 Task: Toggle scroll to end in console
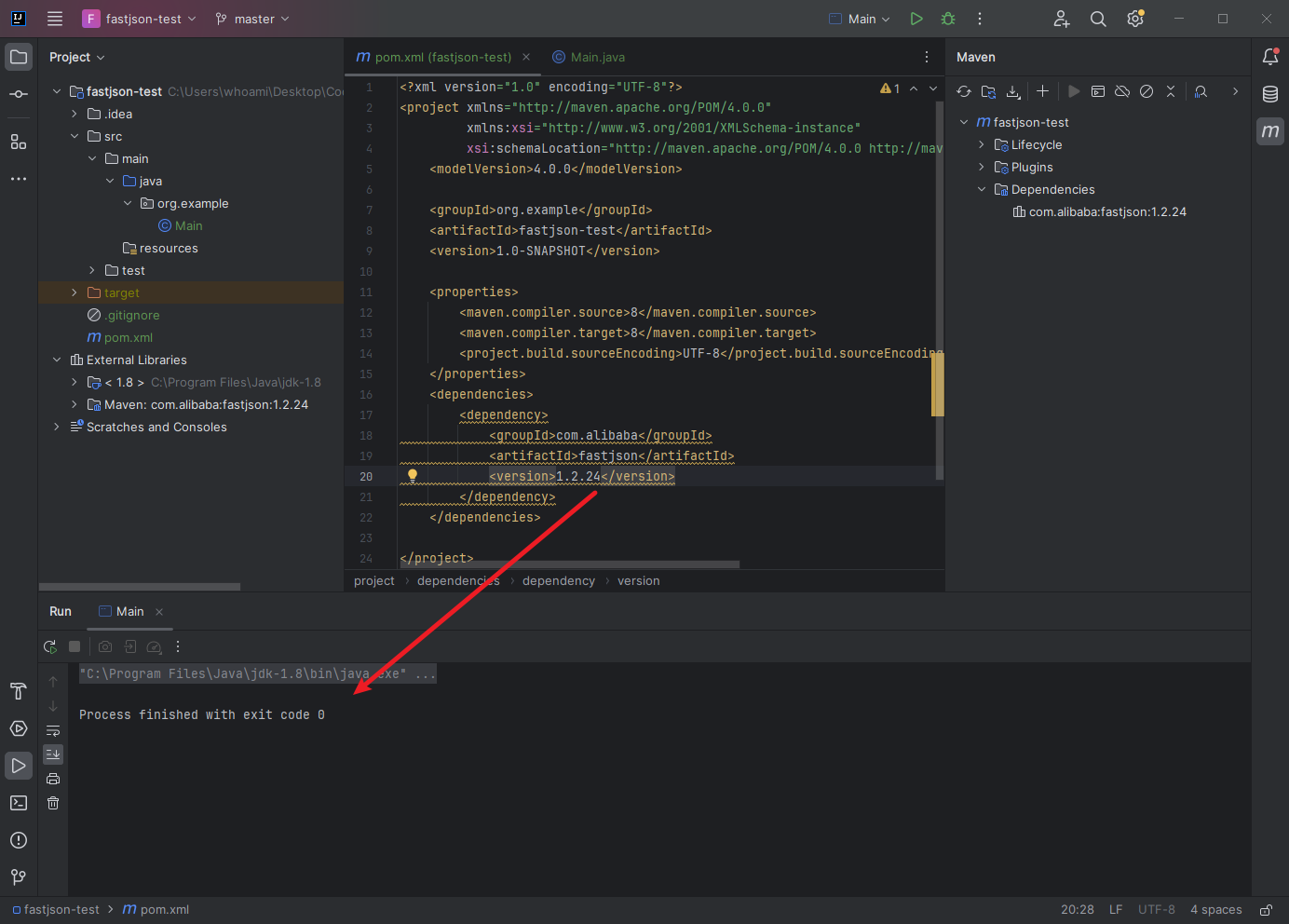[53, 754]
